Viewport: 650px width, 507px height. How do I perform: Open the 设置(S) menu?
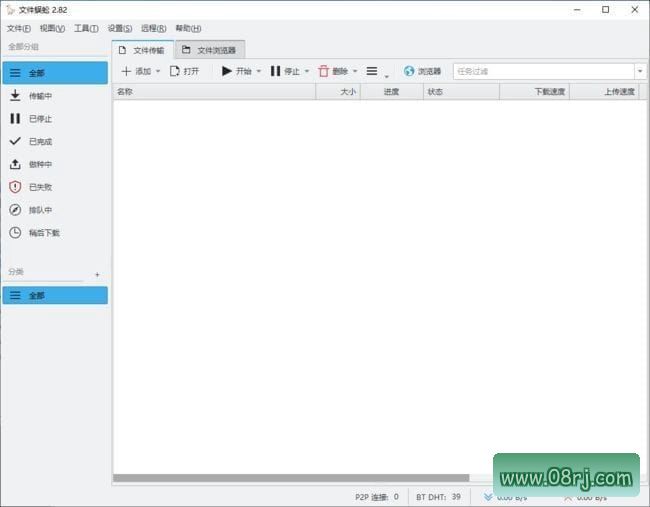120,28
